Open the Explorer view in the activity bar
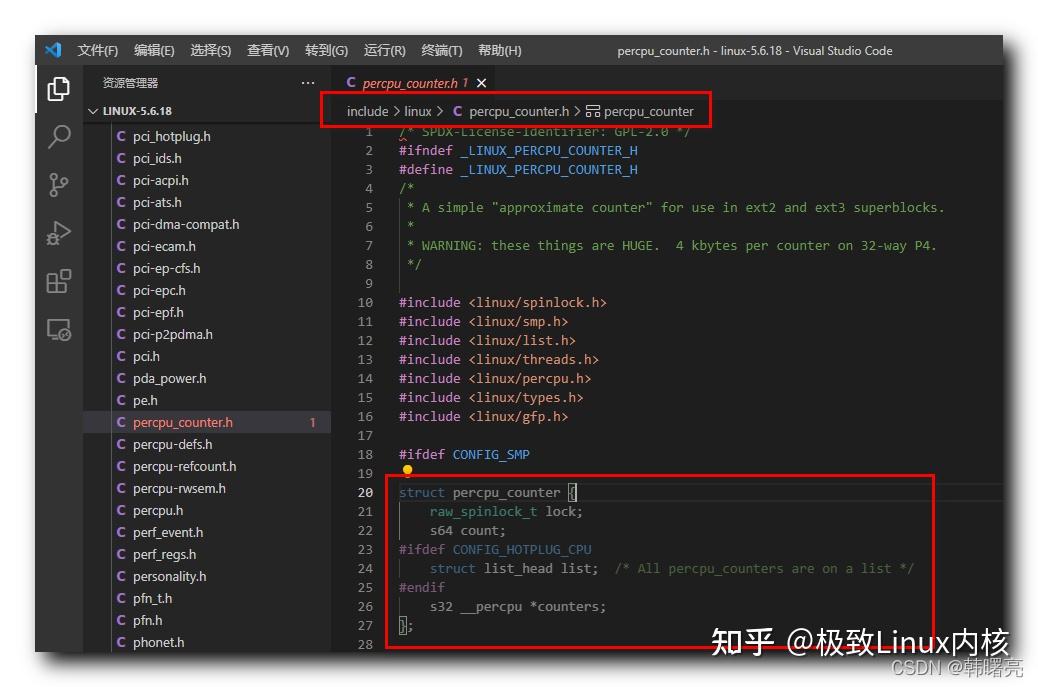 (x=57, y=88)
